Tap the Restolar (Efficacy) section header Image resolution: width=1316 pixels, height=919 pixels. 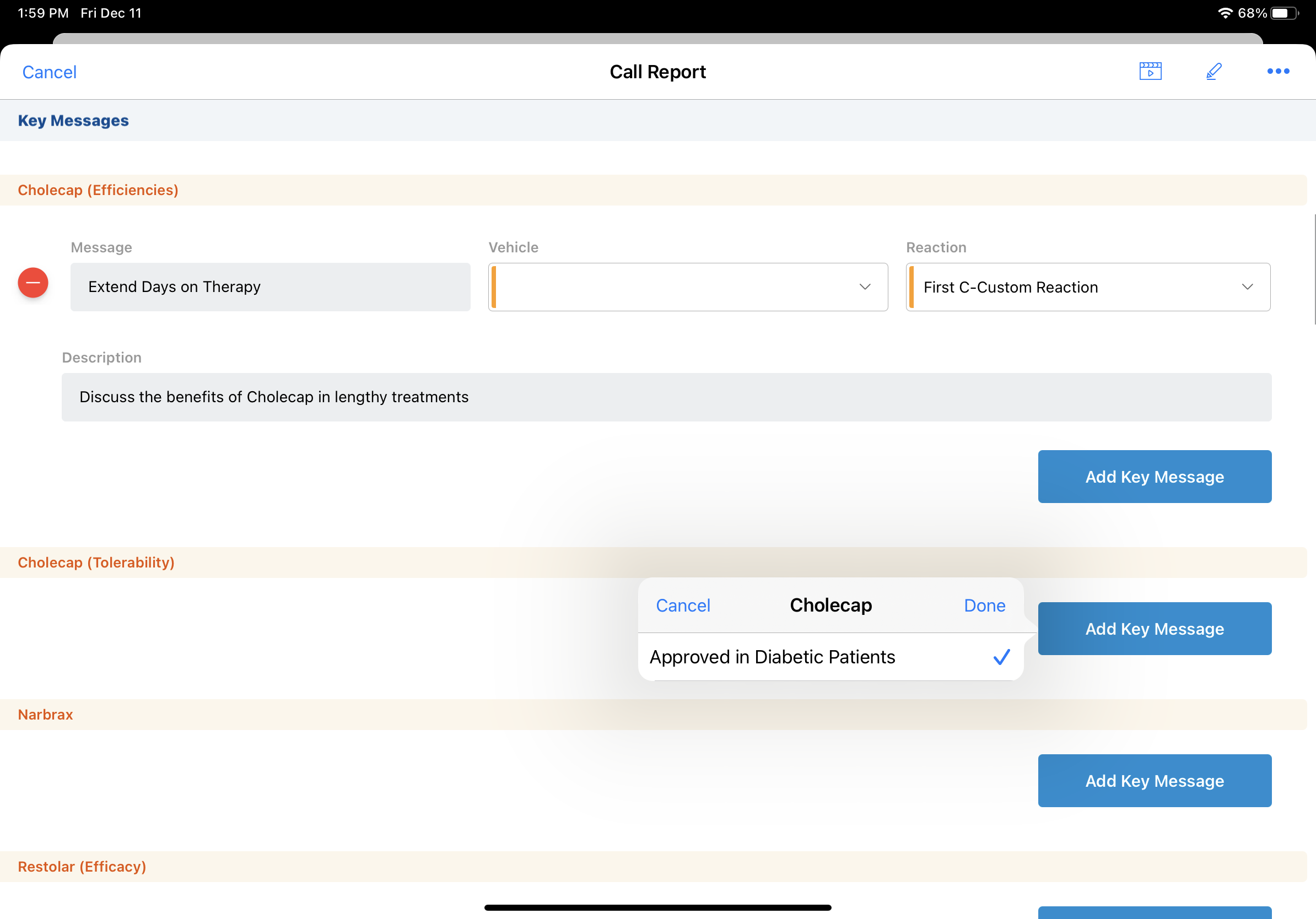82,866
